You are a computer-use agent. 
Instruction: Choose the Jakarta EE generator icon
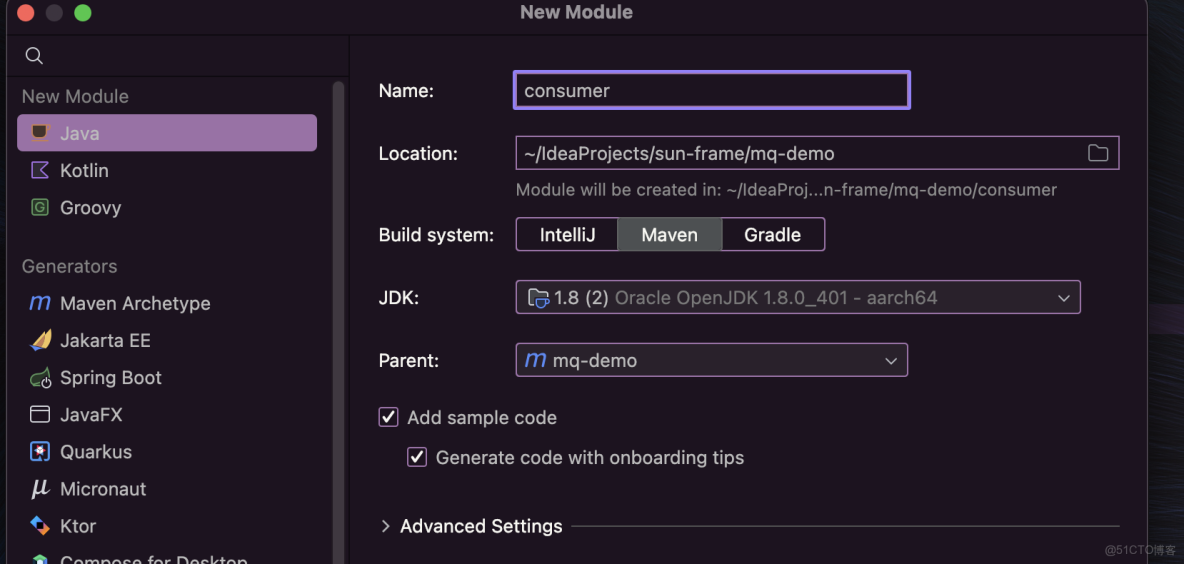tap(40, 341)
